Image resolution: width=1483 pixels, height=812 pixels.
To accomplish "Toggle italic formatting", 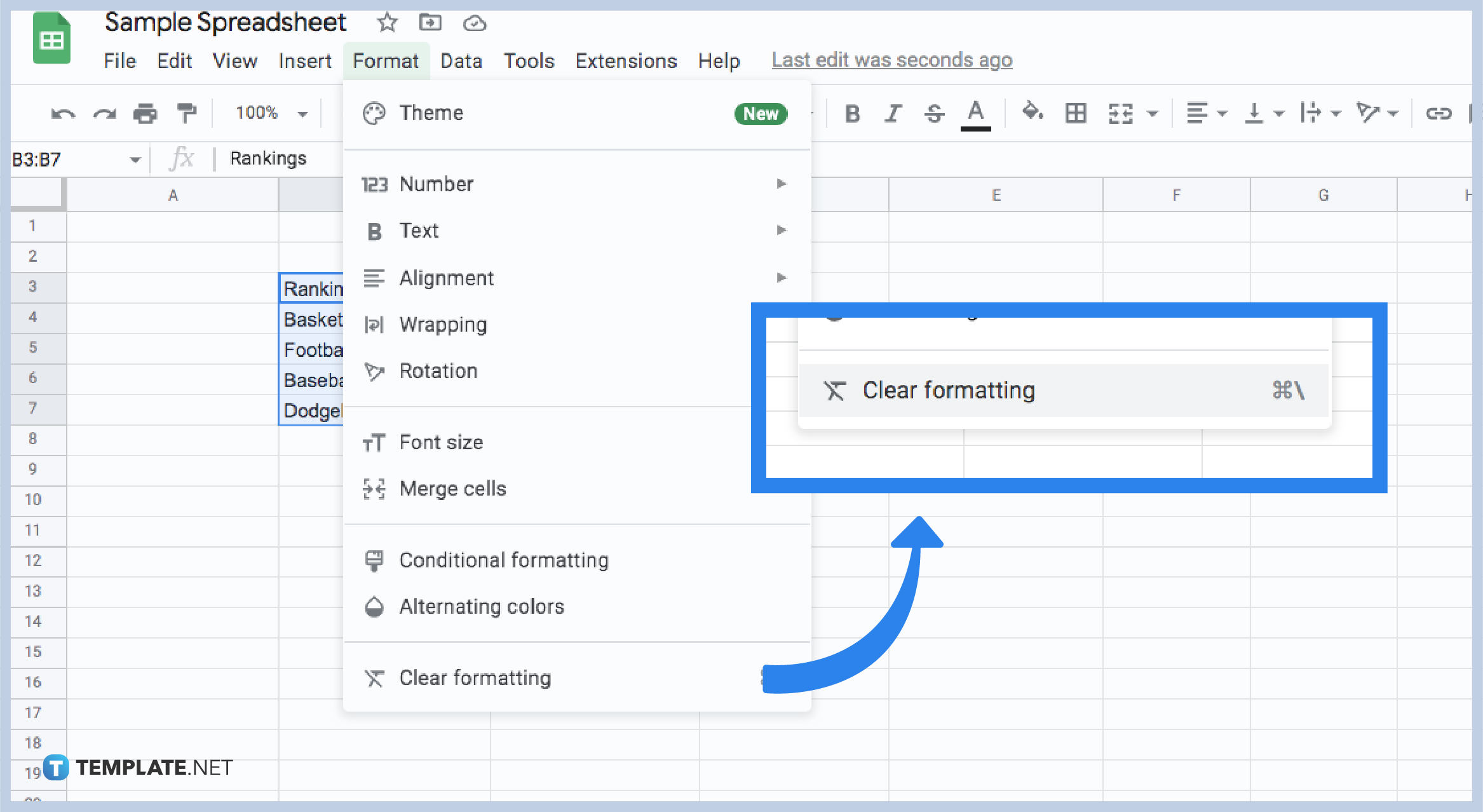I will click(x=893, y=112).
